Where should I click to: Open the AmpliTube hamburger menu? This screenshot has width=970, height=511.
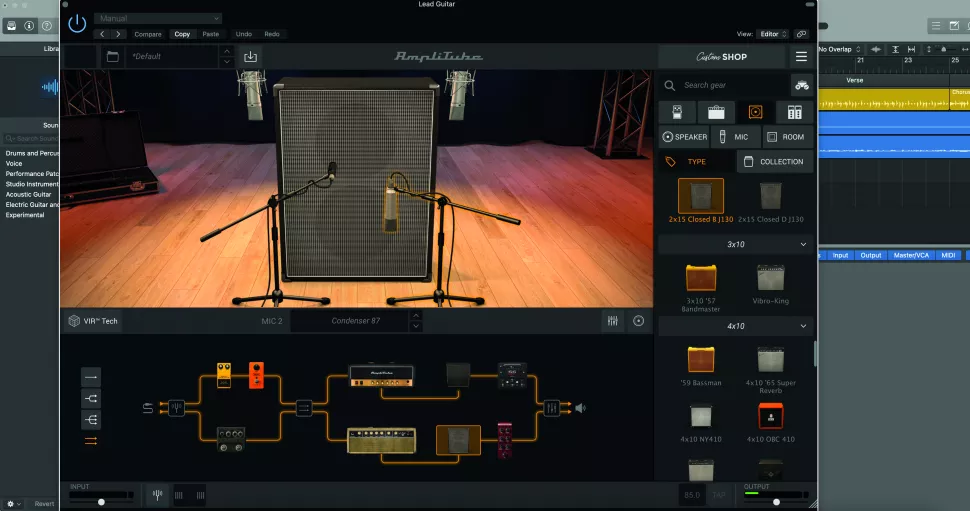[801, 57]
